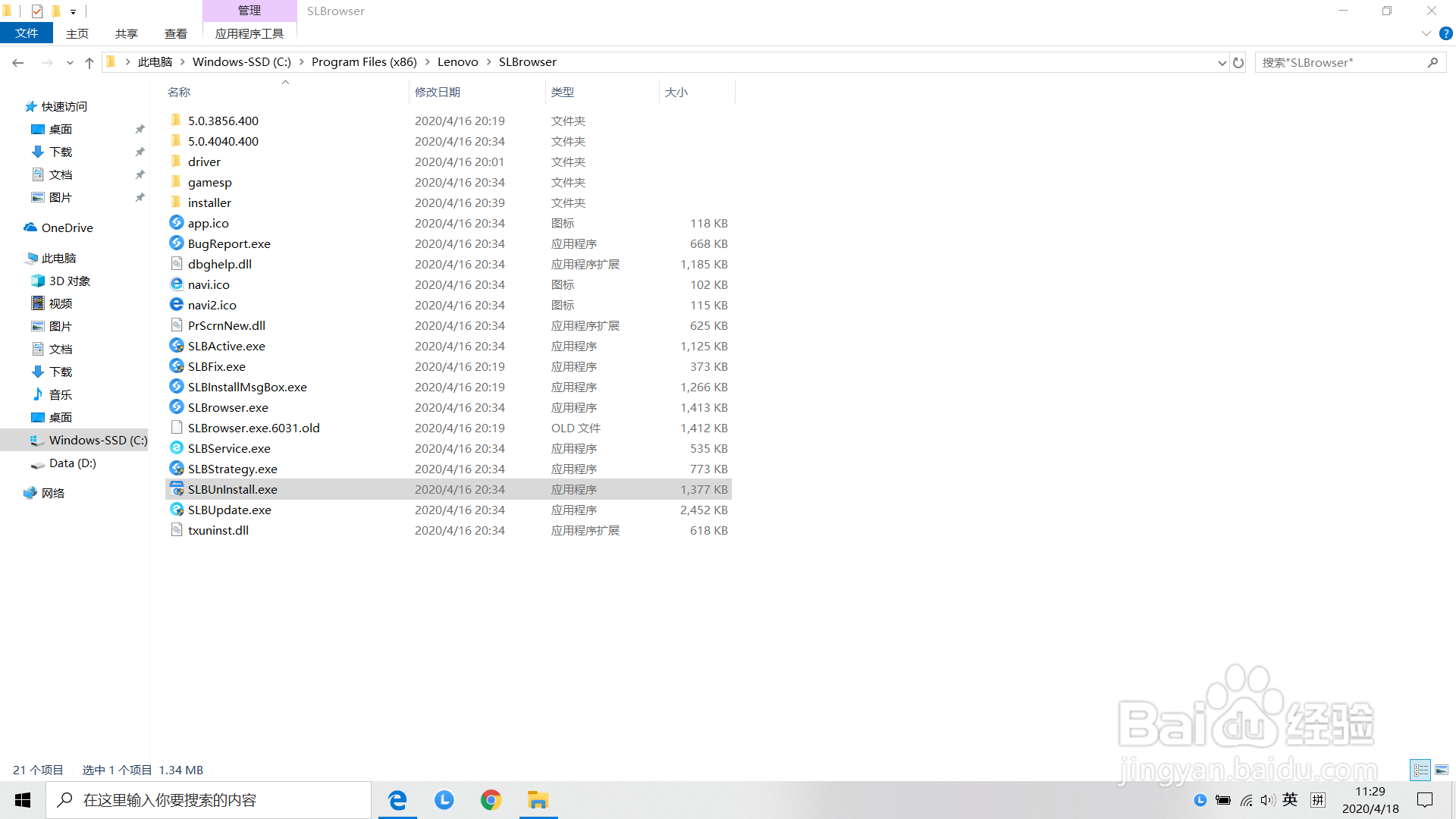
Task: Select Data (D:) drive in navigation pane
Action: point(72,463)
